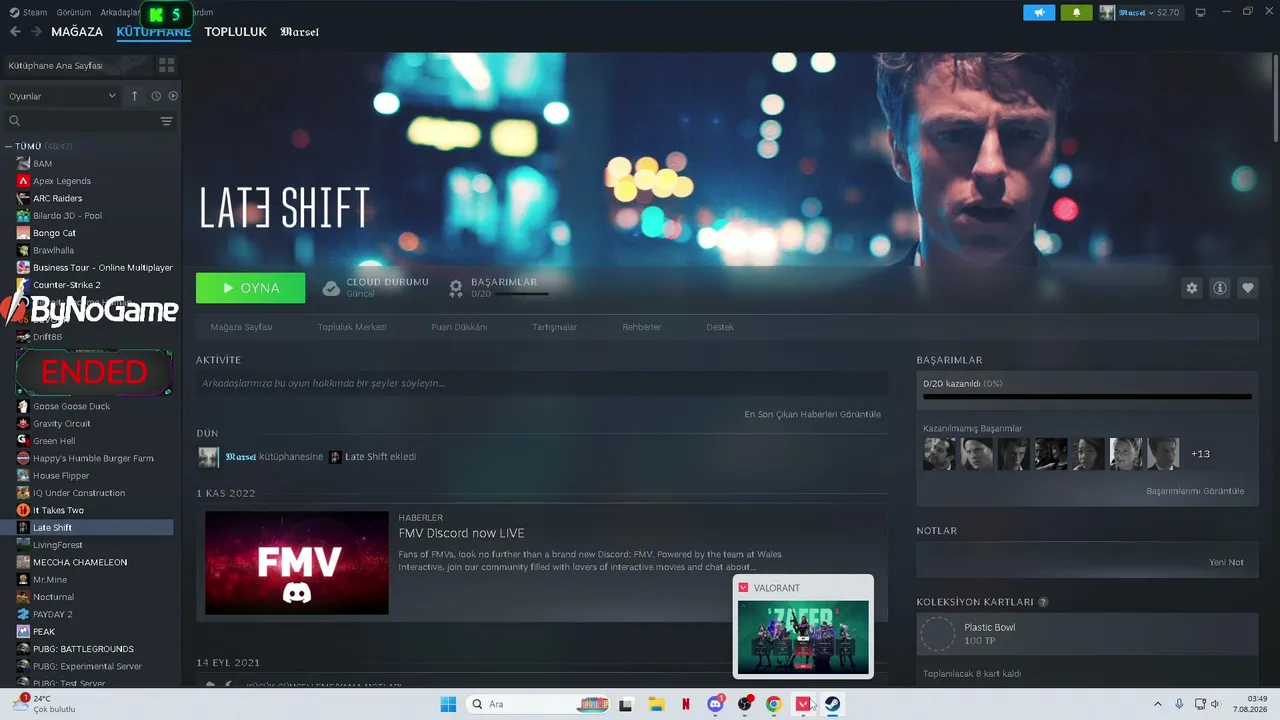Viewport: 1280px width, 720px height.
Task: Open the Steam announcements megaphone button
Action: pos(1039,12)
